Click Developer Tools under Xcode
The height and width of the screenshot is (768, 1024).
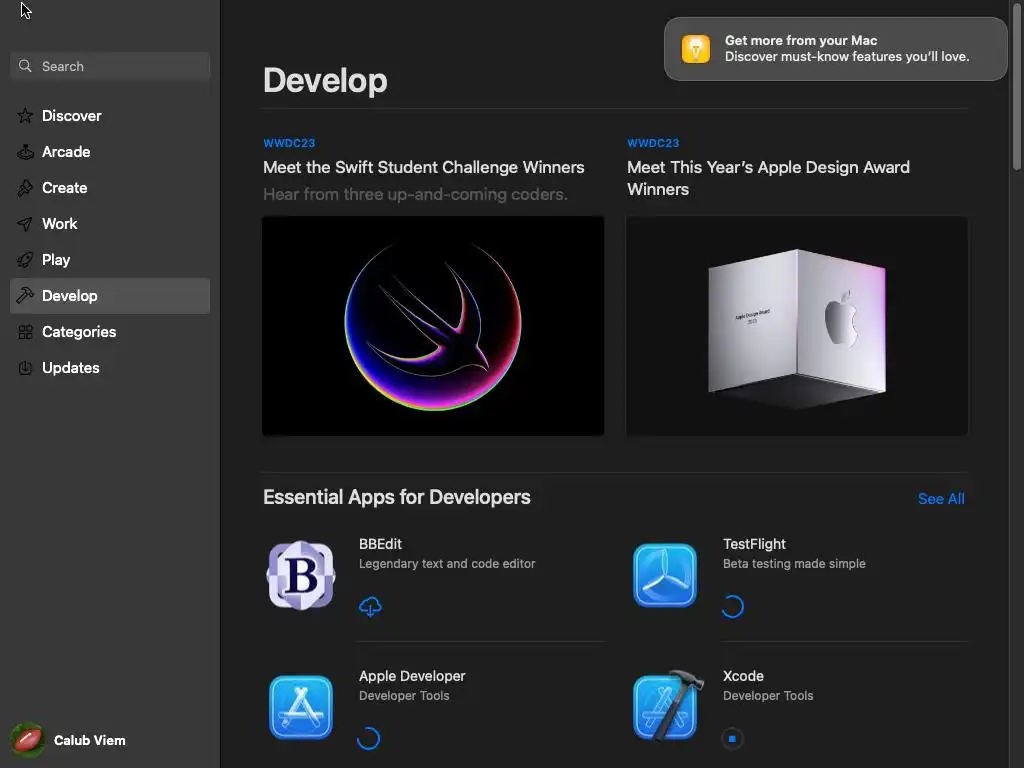coord(768,696)
